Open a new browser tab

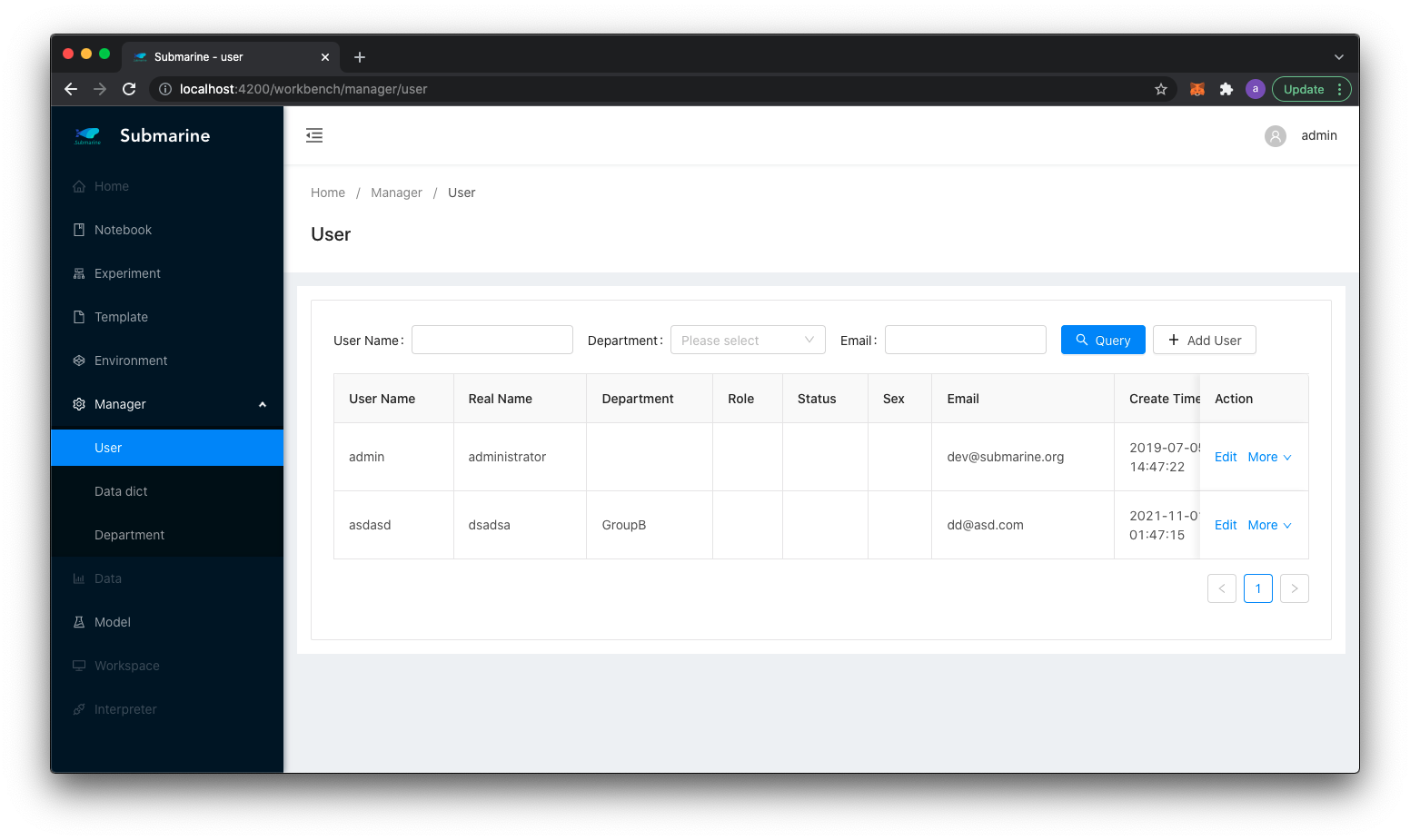(x=360, y=57)
